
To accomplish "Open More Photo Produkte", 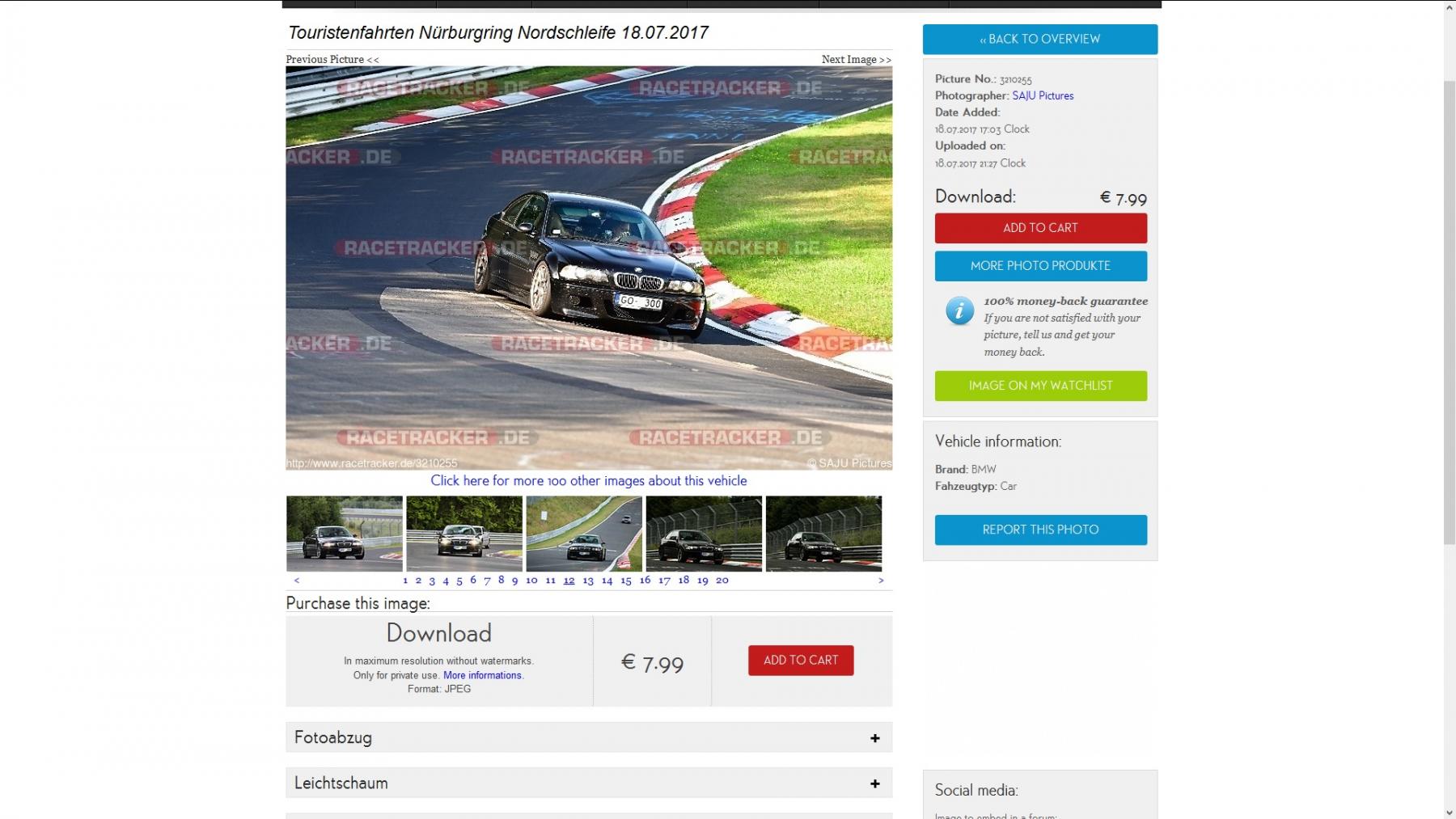I will click(1040, 266).
